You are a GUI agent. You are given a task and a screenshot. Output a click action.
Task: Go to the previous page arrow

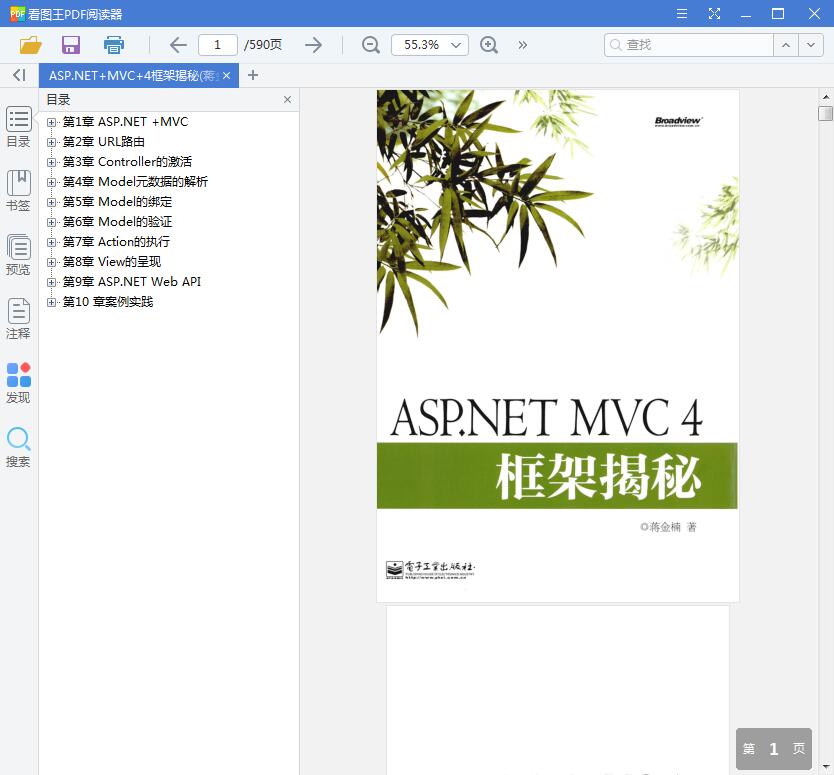coord(178,45)
